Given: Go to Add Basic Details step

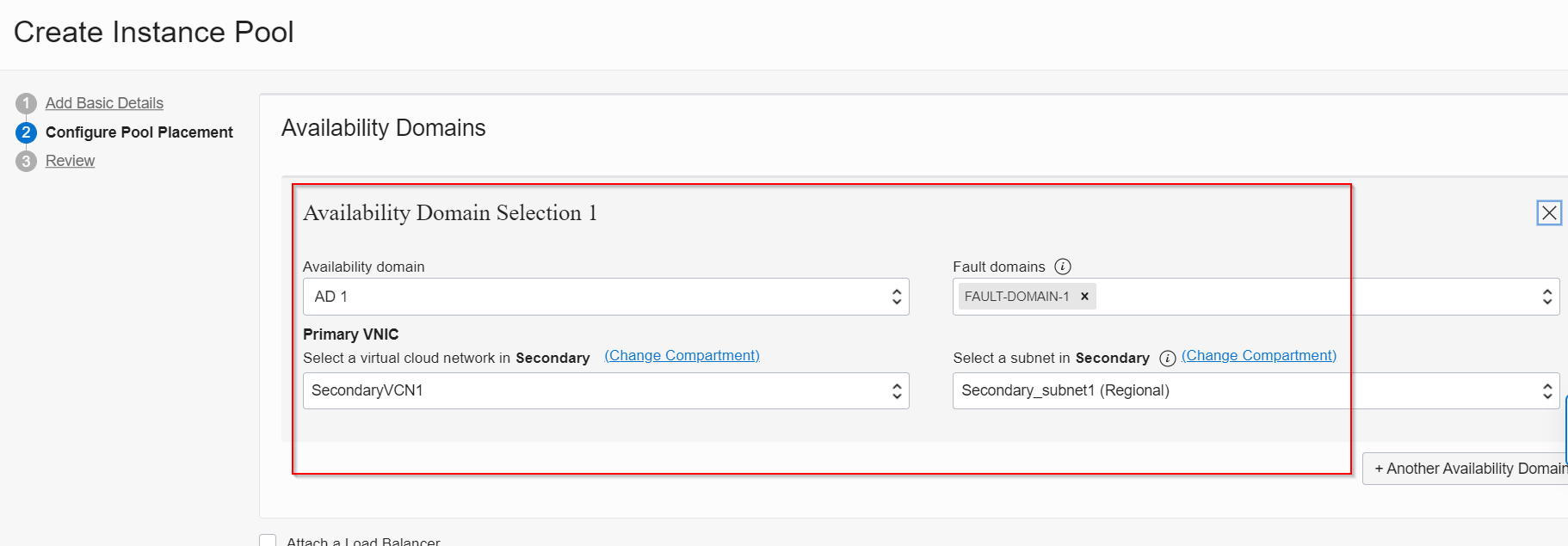Looking at the screenshot, I should (x=104, y=103).
